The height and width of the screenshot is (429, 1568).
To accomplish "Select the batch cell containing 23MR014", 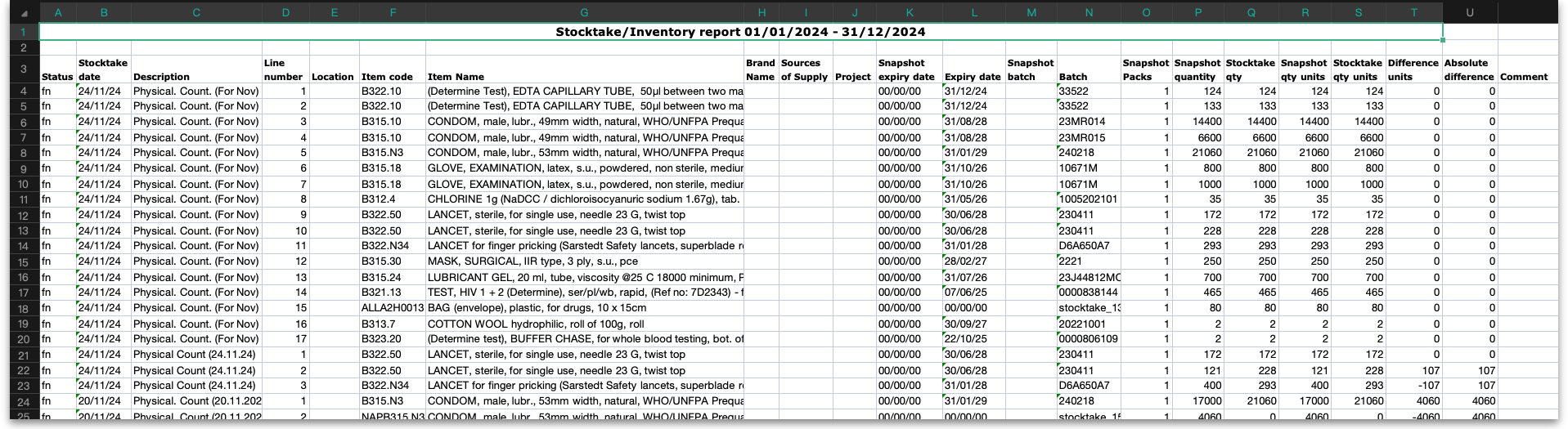I will pyautogui.click(x=1088, y=122).
